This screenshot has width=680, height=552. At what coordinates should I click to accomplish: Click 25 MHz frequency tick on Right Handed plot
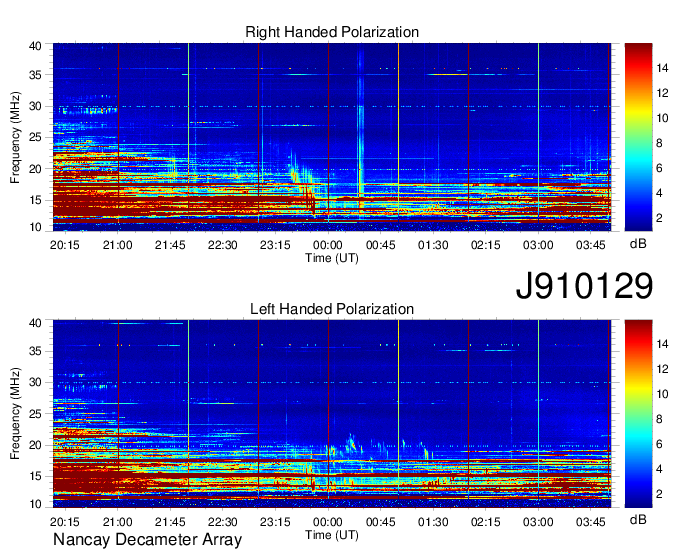[x=35, y=138]
